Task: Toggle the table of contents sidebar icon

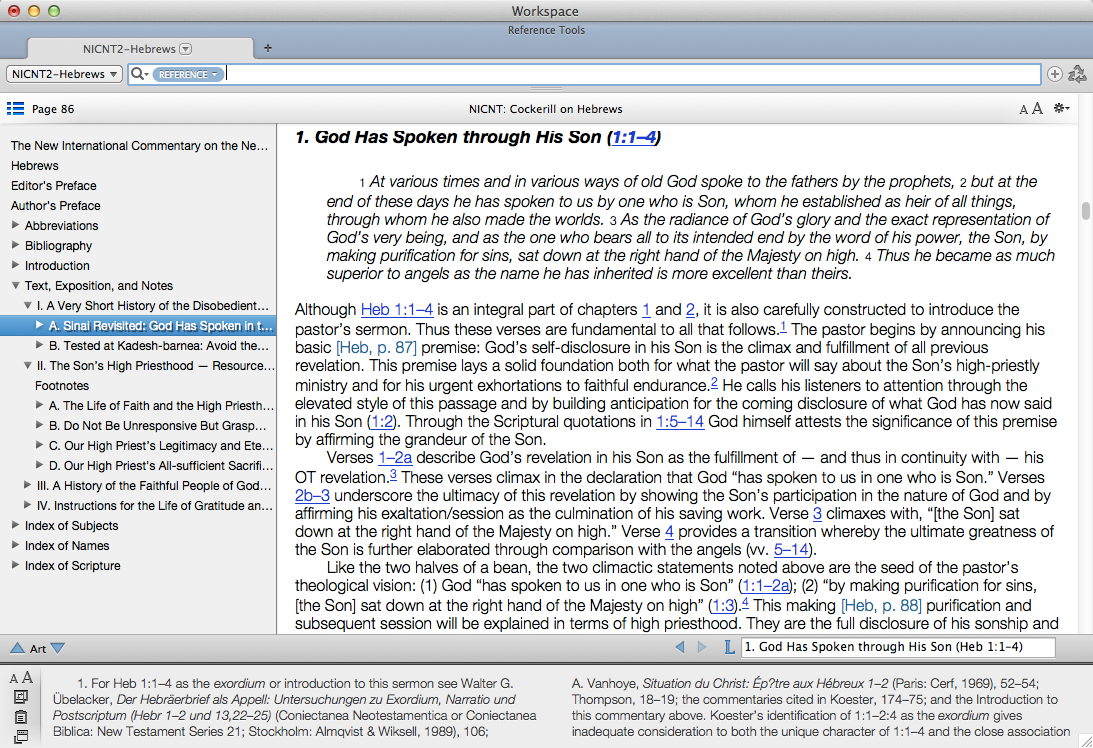Action: tap(15, 109)
